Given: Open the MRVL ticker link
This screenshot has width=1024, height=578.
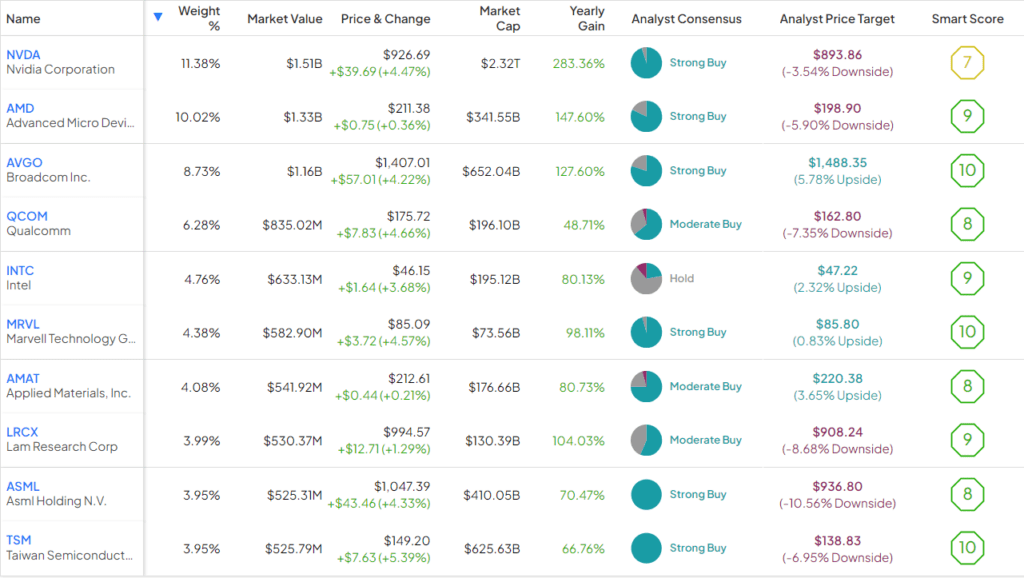Looking at the screenshot, I should pyautogui.click(x=24, y=325).
